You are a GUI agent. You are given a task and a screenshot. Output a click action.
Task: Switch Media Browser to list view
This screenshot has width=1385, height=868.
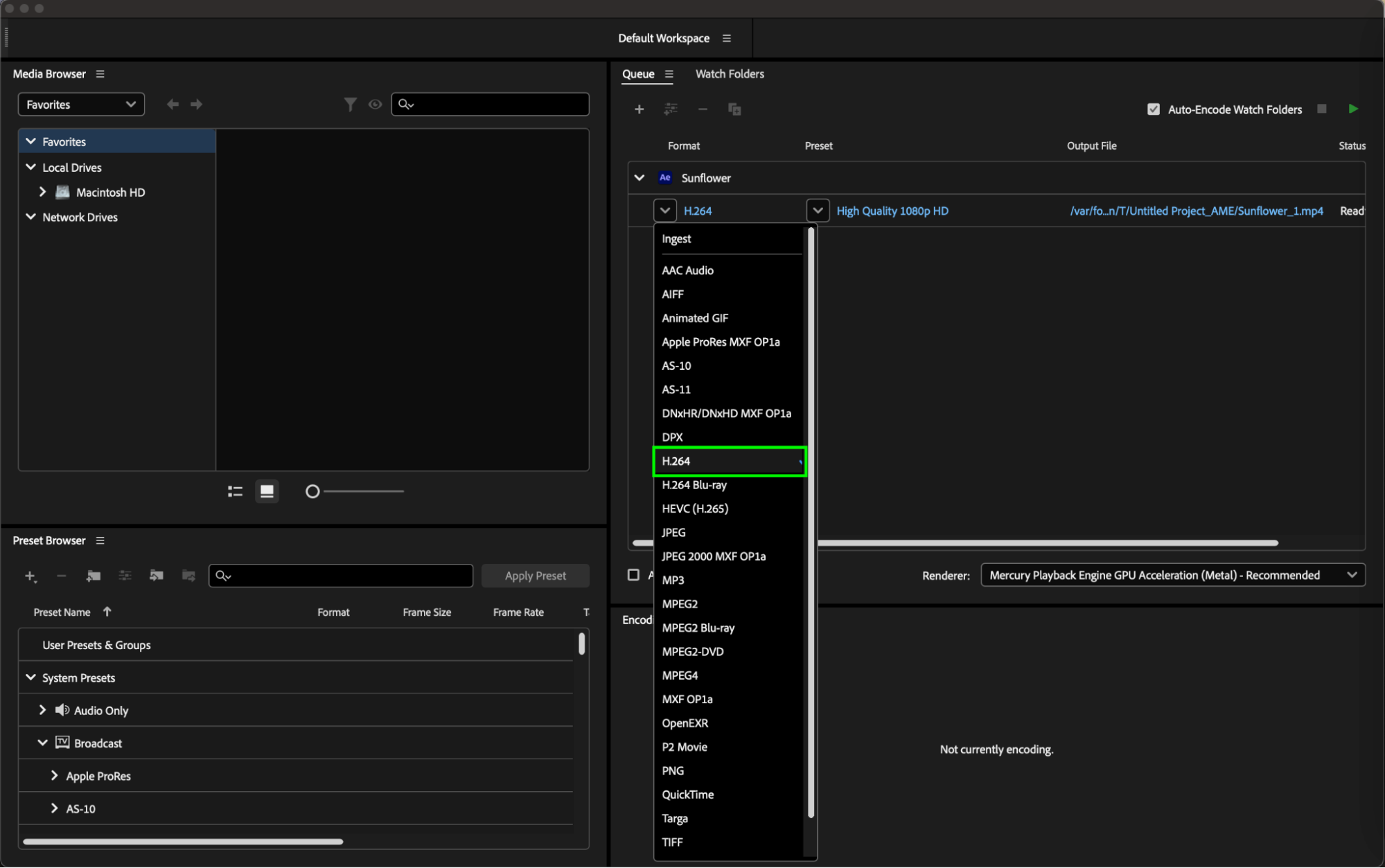pos(235,491)
